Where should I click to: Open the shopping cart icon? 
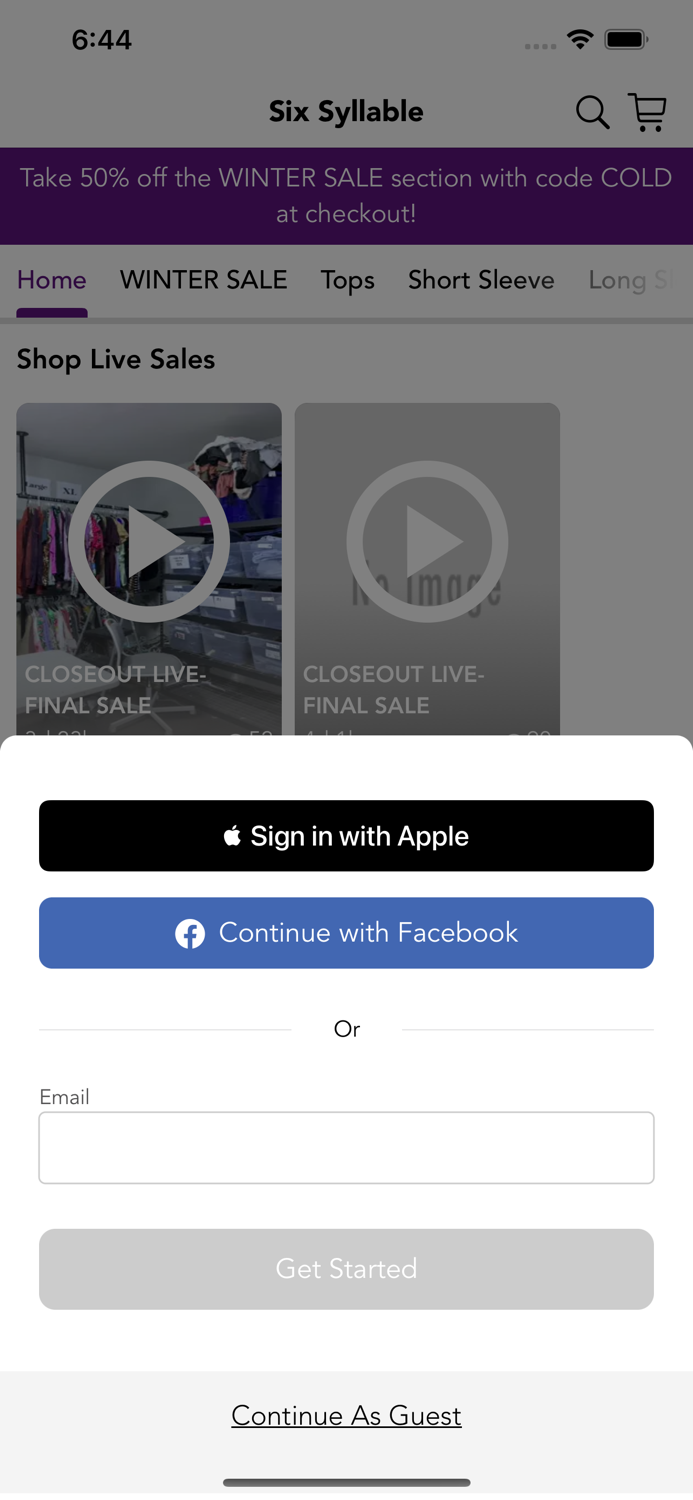[648, 112]
